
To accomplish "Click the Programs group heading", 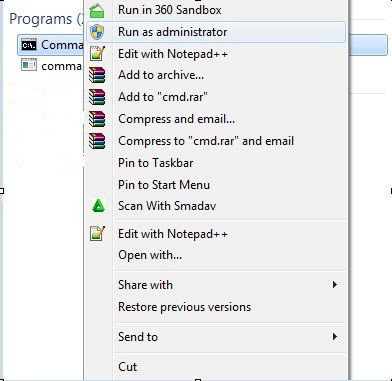I will (46, 19).
